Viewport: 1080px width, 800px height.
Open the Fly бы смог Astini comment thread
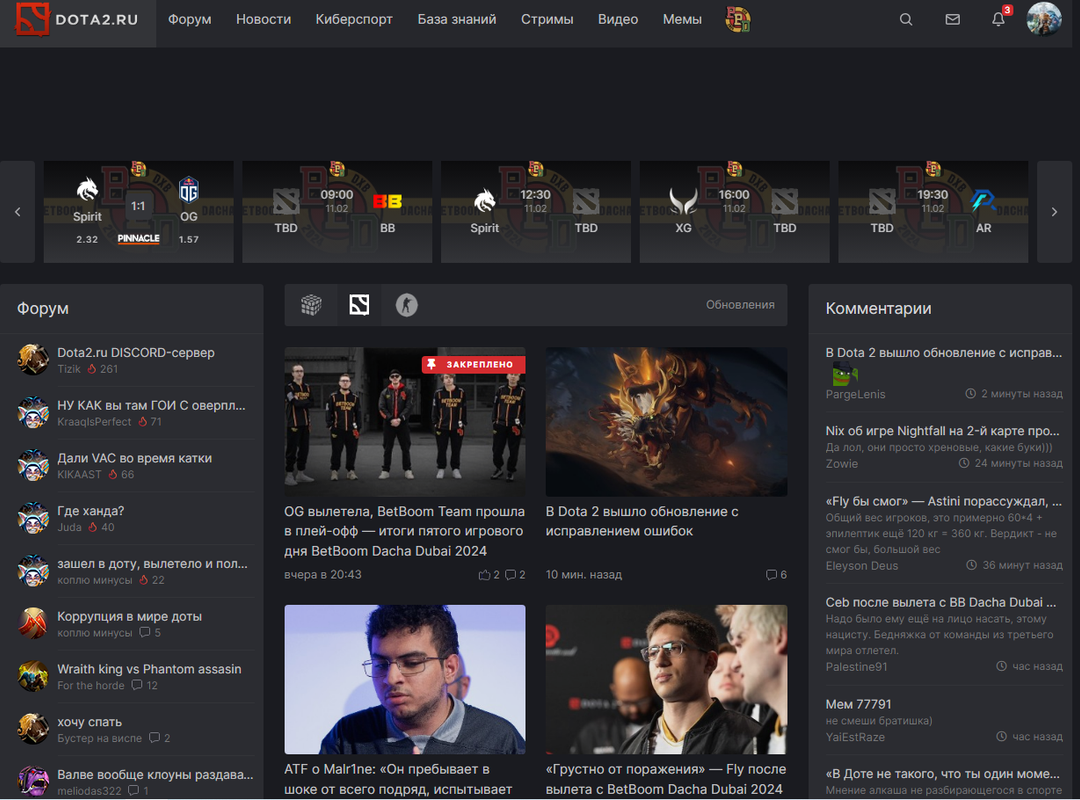944,501
